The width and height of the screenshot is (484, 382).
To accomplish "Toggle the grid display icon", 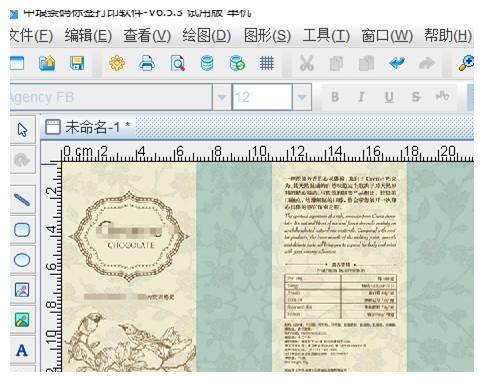I will 267,63.
